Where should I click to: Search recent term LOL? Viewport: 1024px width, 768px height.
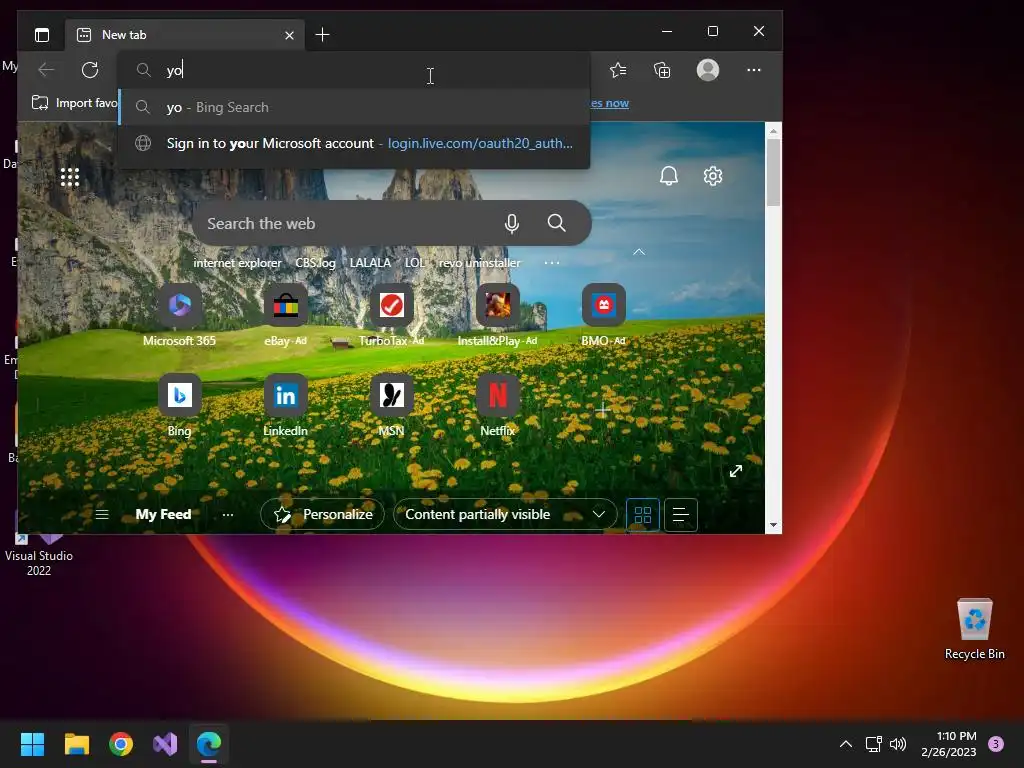point(415,263)
